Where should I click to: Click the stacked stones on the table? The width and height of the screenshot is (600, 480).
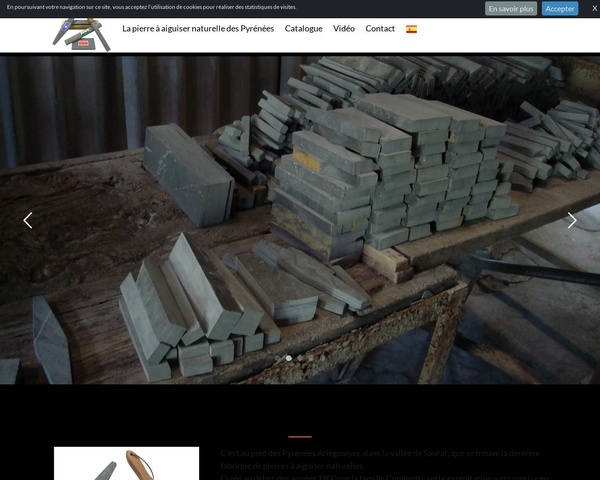400,170
